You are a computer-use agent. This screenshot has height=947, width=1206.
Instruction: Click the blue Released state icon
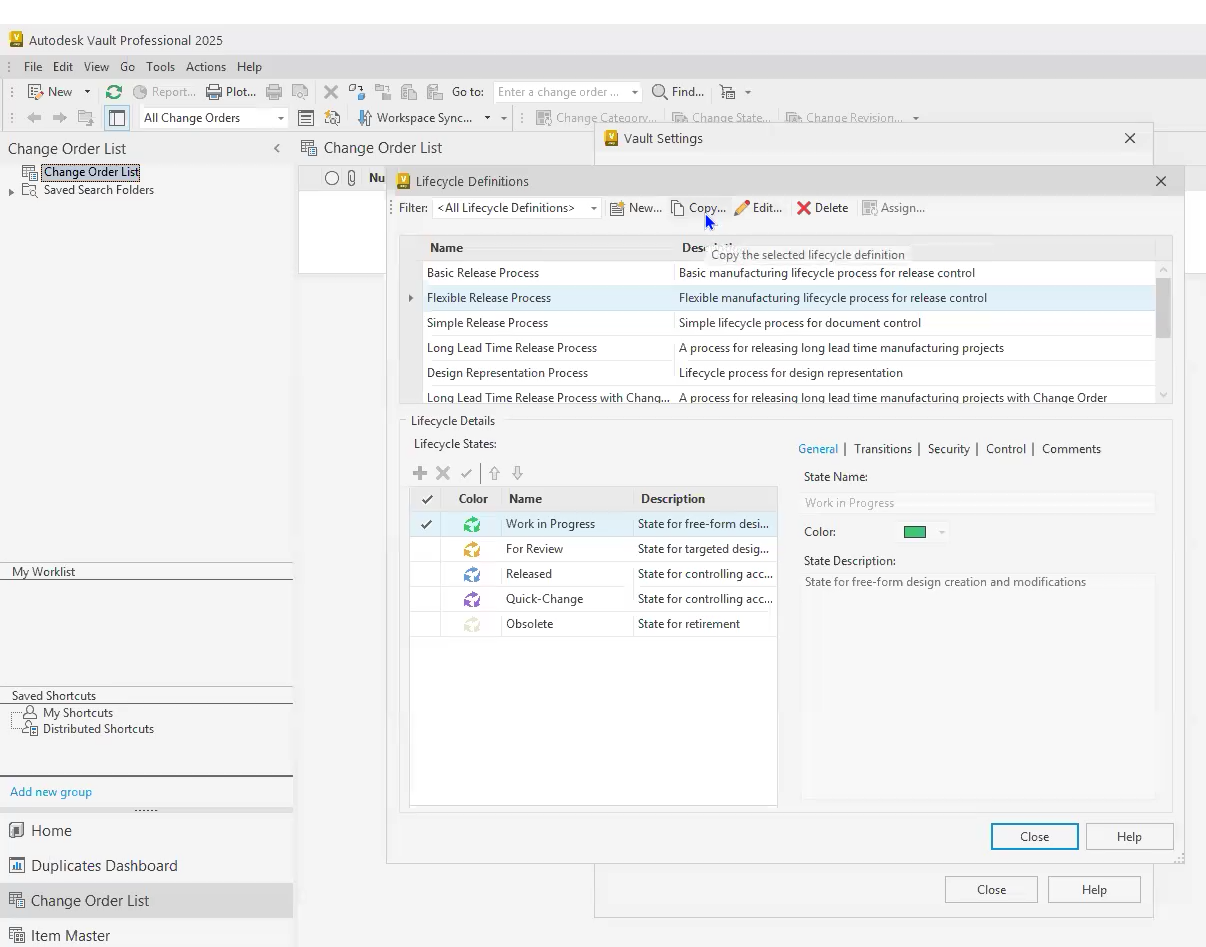pos(472,574)
